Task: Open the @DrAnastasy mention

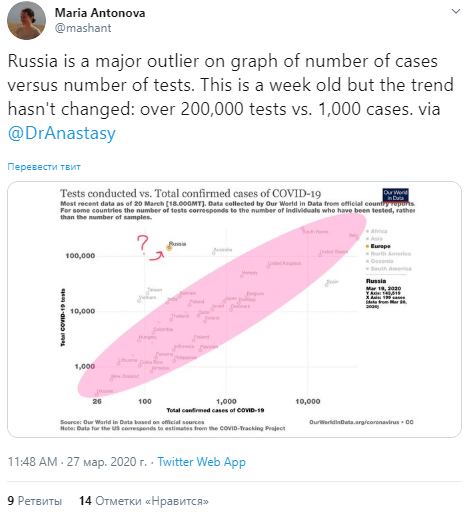Action: pos(62,133)
